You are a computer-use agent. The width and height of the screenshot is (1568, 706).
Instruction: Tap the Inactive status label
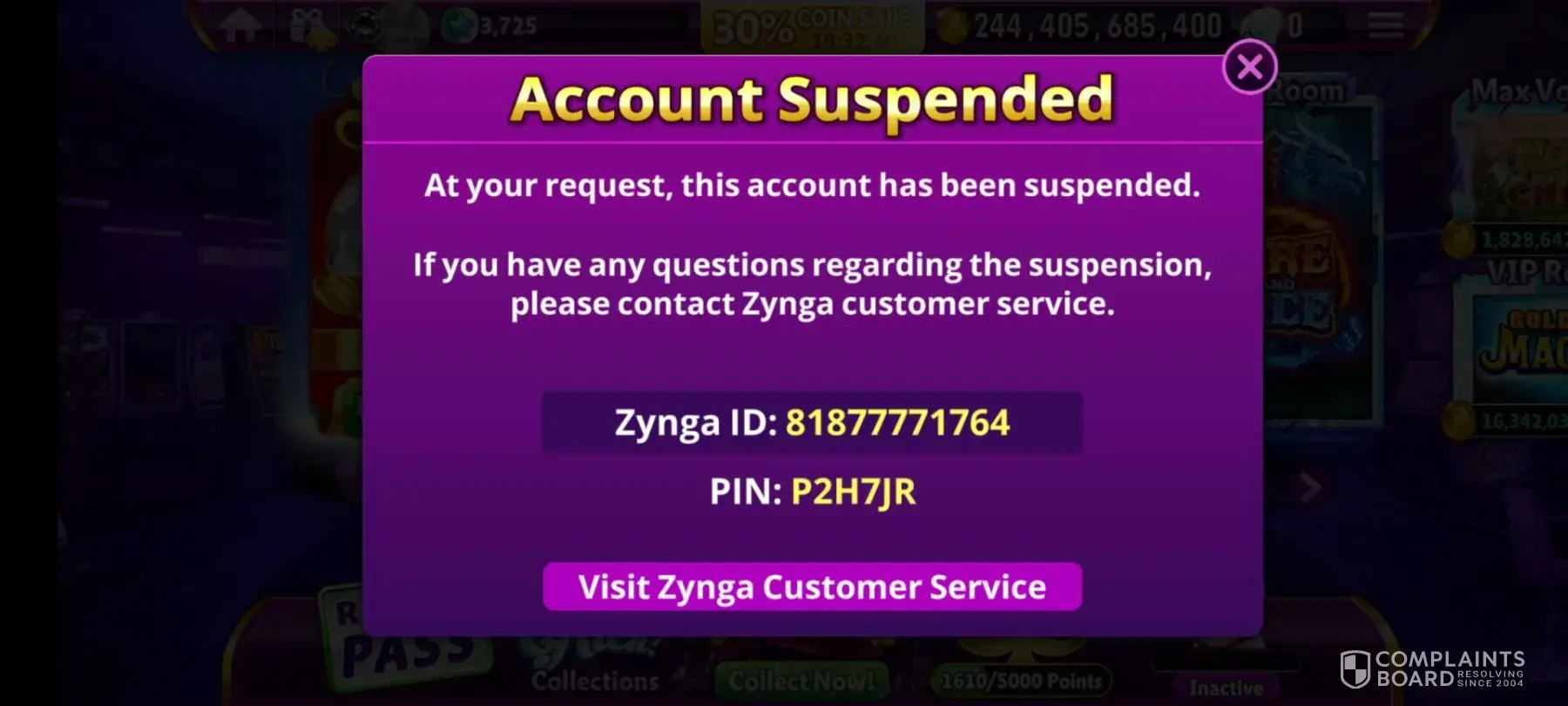click(x=1226, y=688)
